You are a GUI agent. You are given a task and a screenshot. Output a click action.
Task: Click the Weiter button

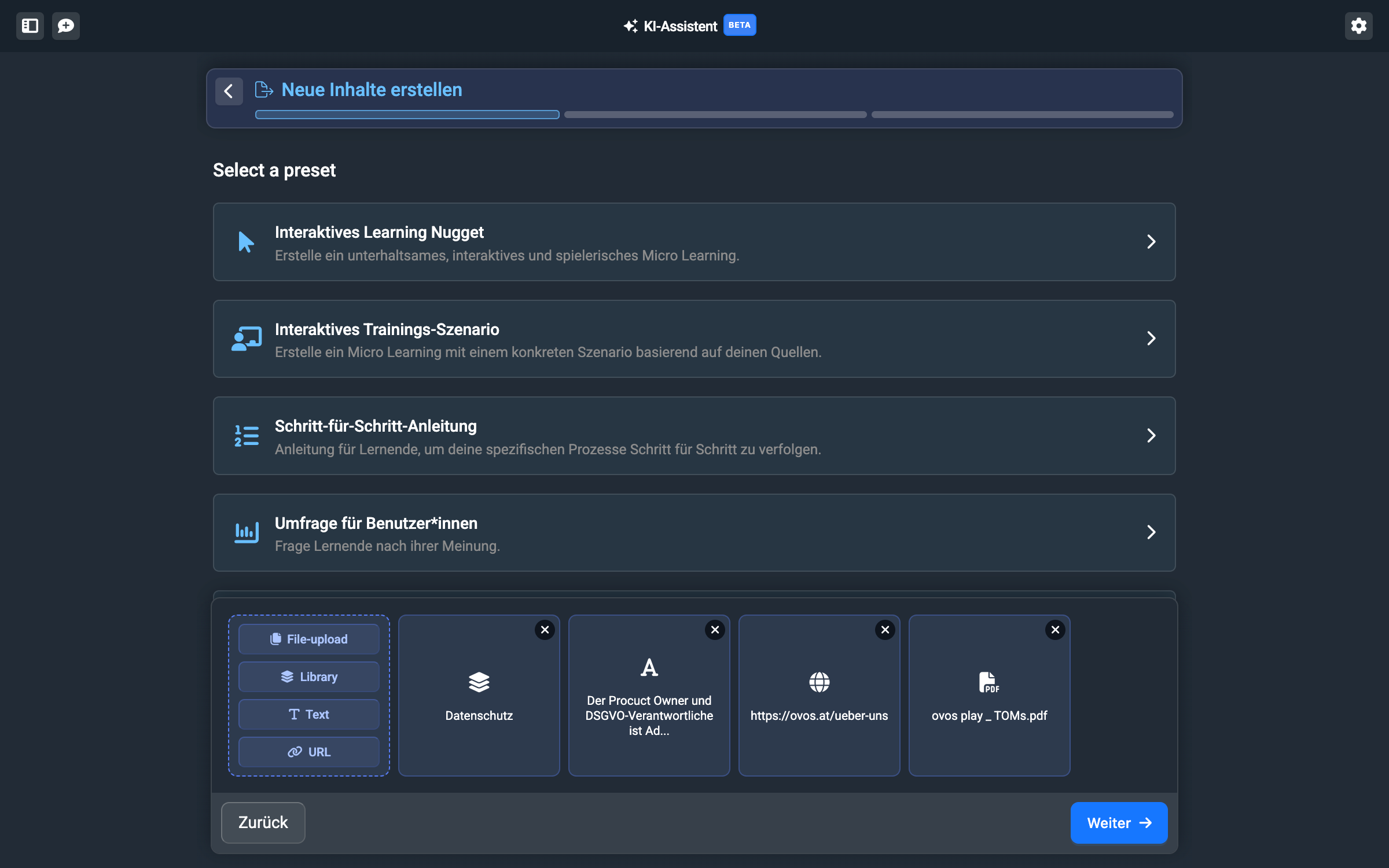[x=1118, y=822]
